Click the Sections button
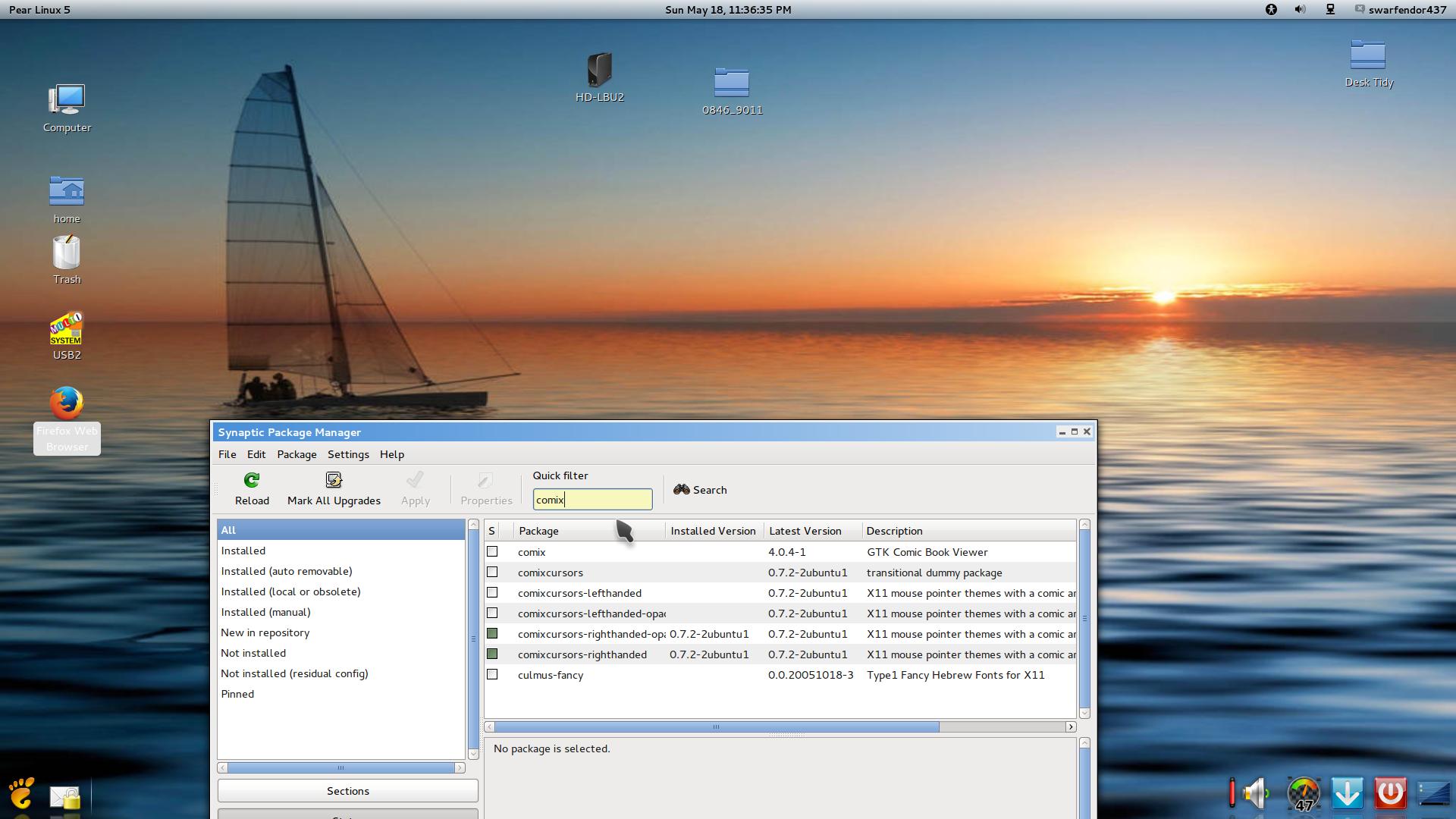Viewport: 1456px width, 819px height. 347,791
